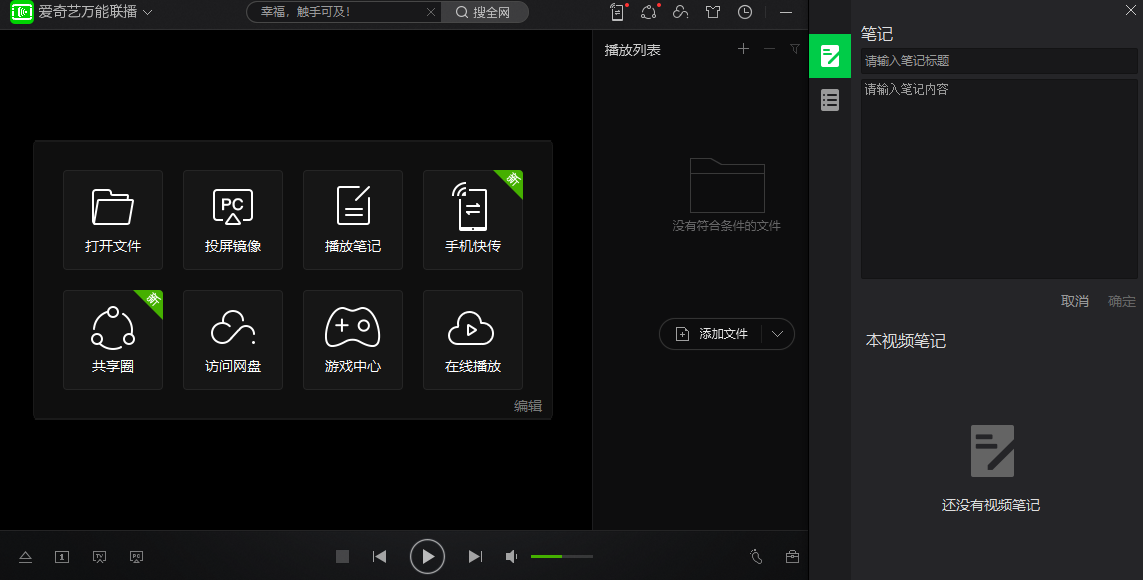This screenshot has width=1143, height=580.
Task: Open the playlist filter funnel
Action: [795, 49]
